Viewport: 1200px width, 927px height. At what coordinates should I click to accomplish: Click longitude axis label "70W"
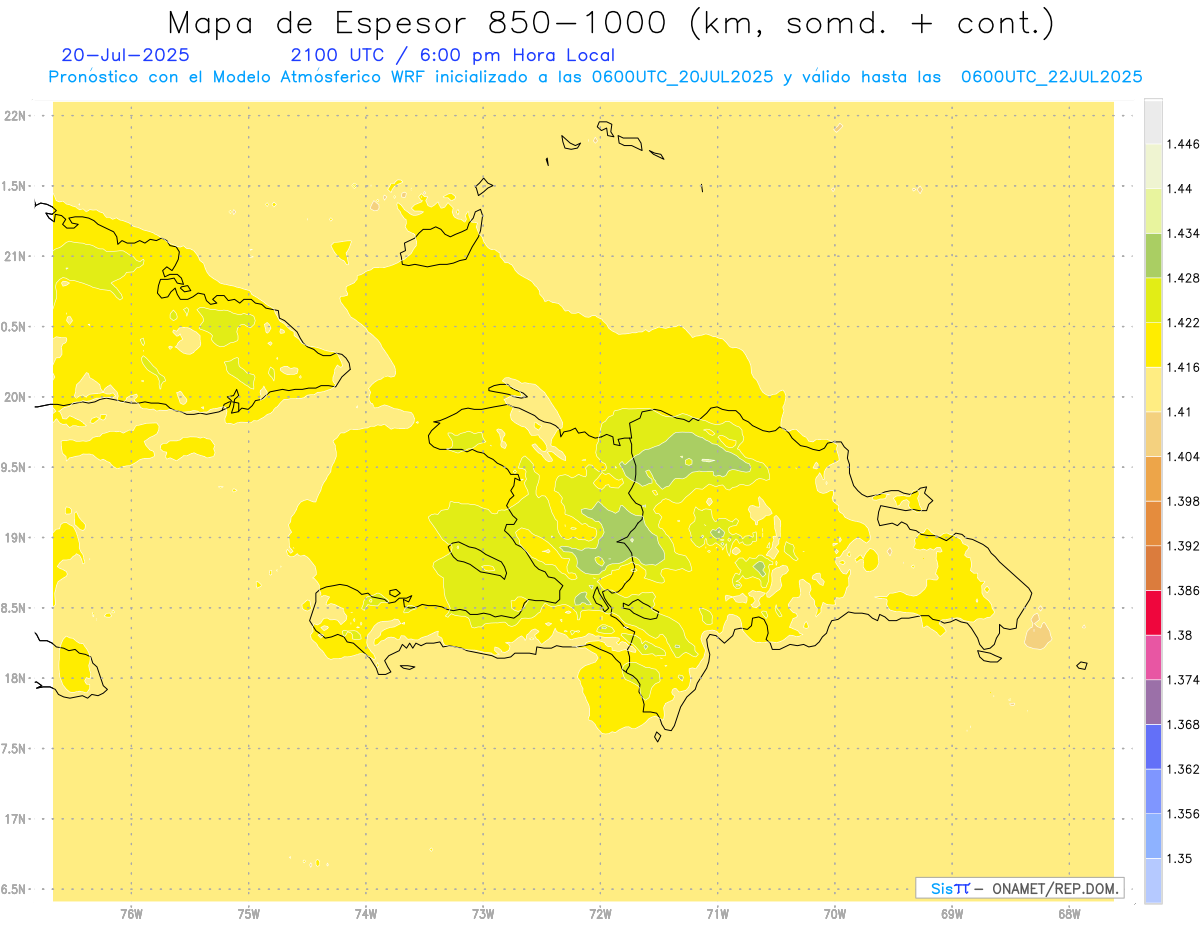pyautogui.click(x=835, y=913)
